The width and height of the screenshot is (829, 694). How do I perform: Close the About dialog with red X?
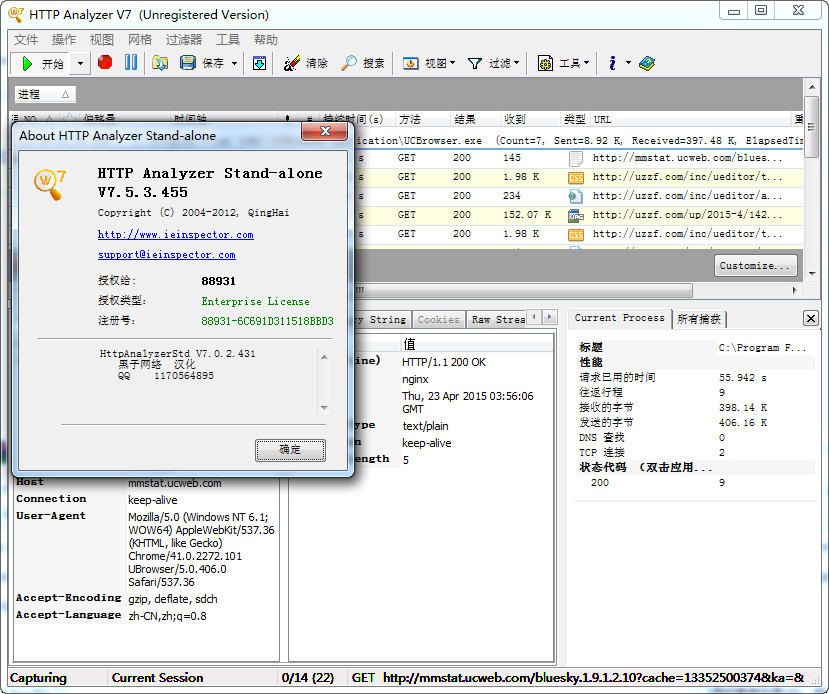coord(325,131)
